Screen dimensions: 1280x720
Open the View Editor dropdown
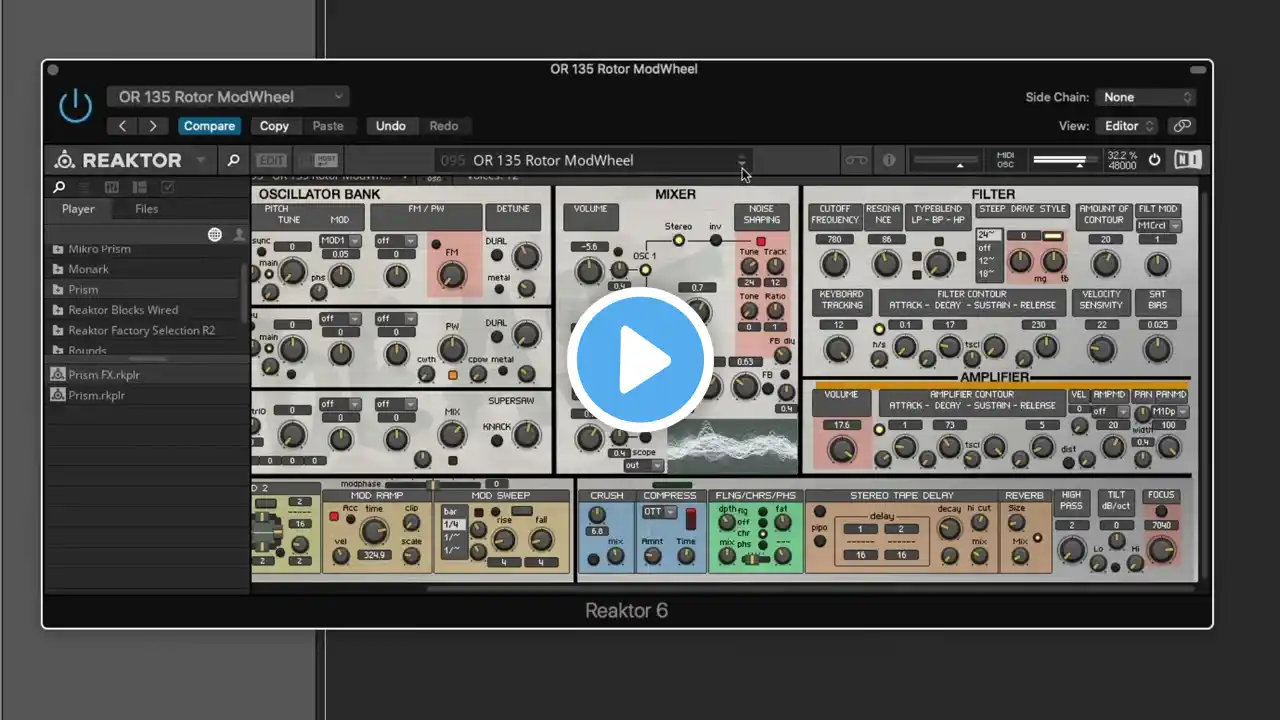point(1127,126)
